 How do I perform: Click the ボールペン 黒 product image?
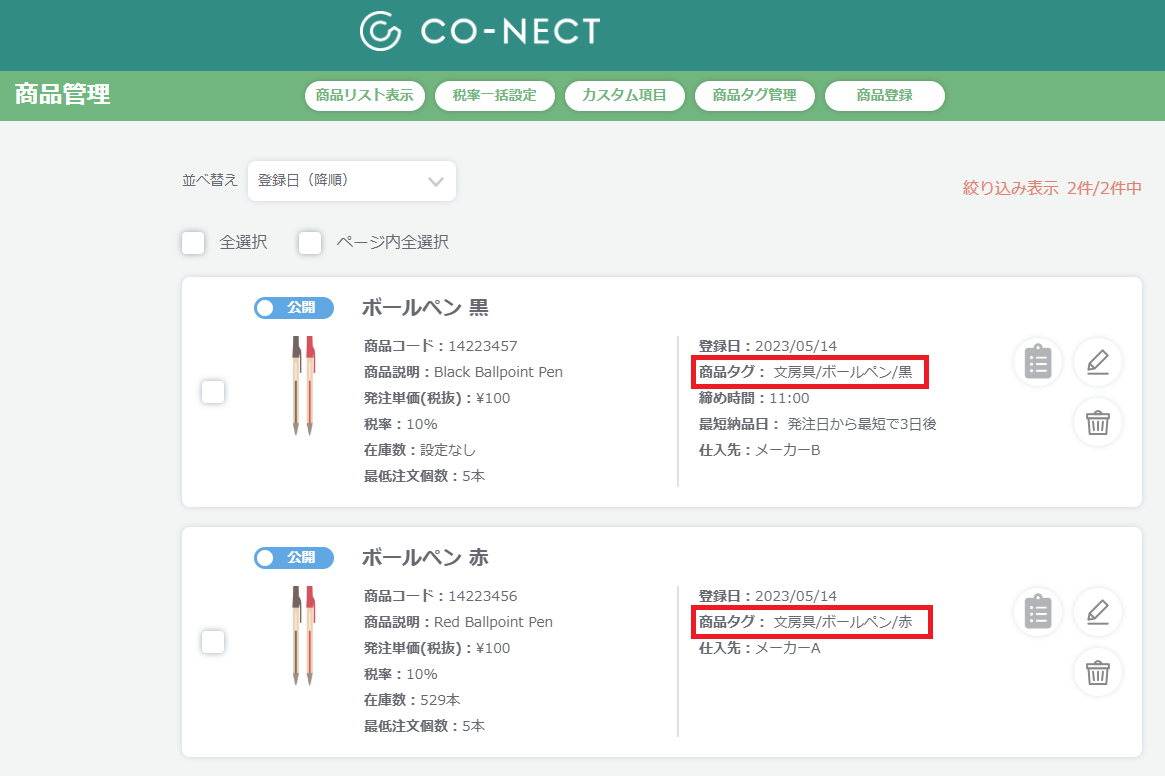(x=303, y=385)
